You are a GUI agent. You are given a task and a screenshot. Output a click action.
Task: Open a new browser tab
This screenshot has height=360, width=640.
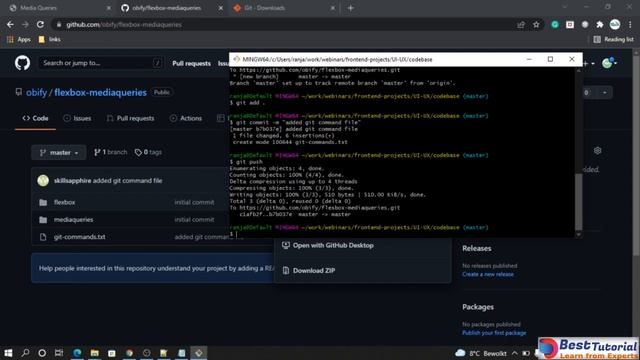pos(351,8)
